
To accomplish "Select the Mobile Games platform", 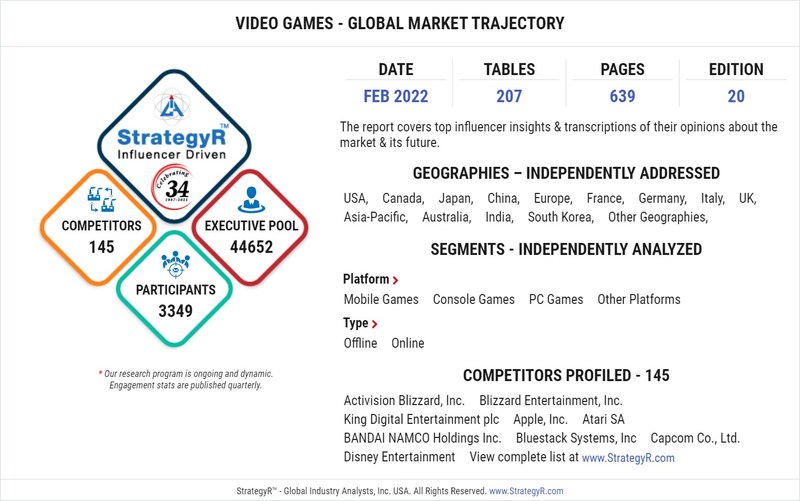I will click(x=381, y=299).
